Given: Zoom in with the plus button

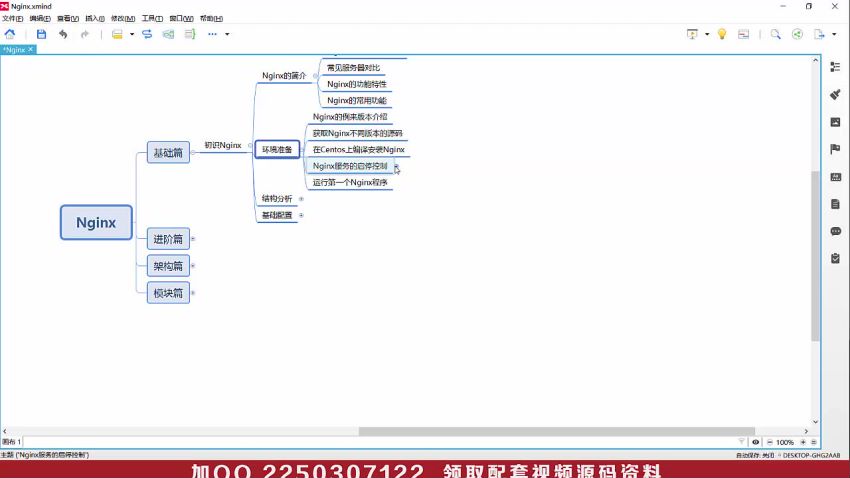Looking at the screenshot, I should tap(803, 442).
